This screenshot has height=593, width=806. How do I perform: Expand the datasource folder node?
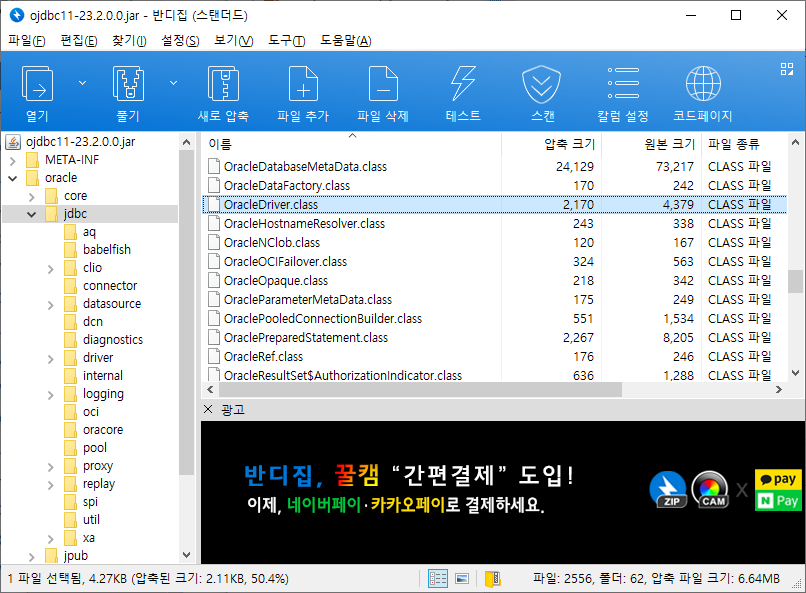tap(50, 305)
